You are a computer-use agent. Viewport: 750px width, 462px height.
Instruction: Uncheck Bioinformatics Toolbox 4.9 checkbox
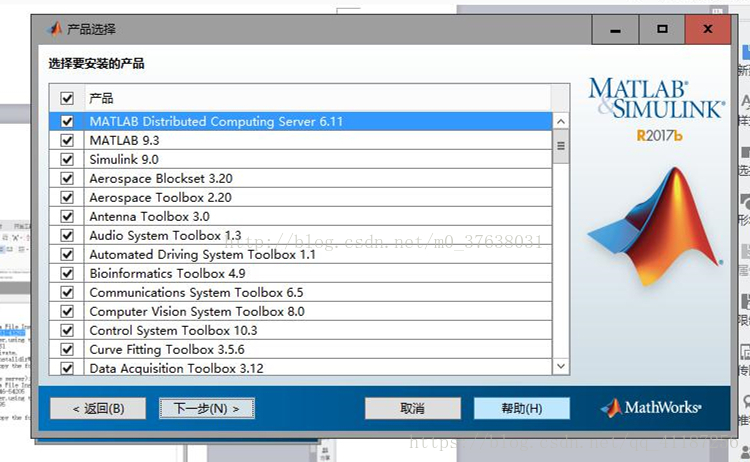tap(67, 274)
